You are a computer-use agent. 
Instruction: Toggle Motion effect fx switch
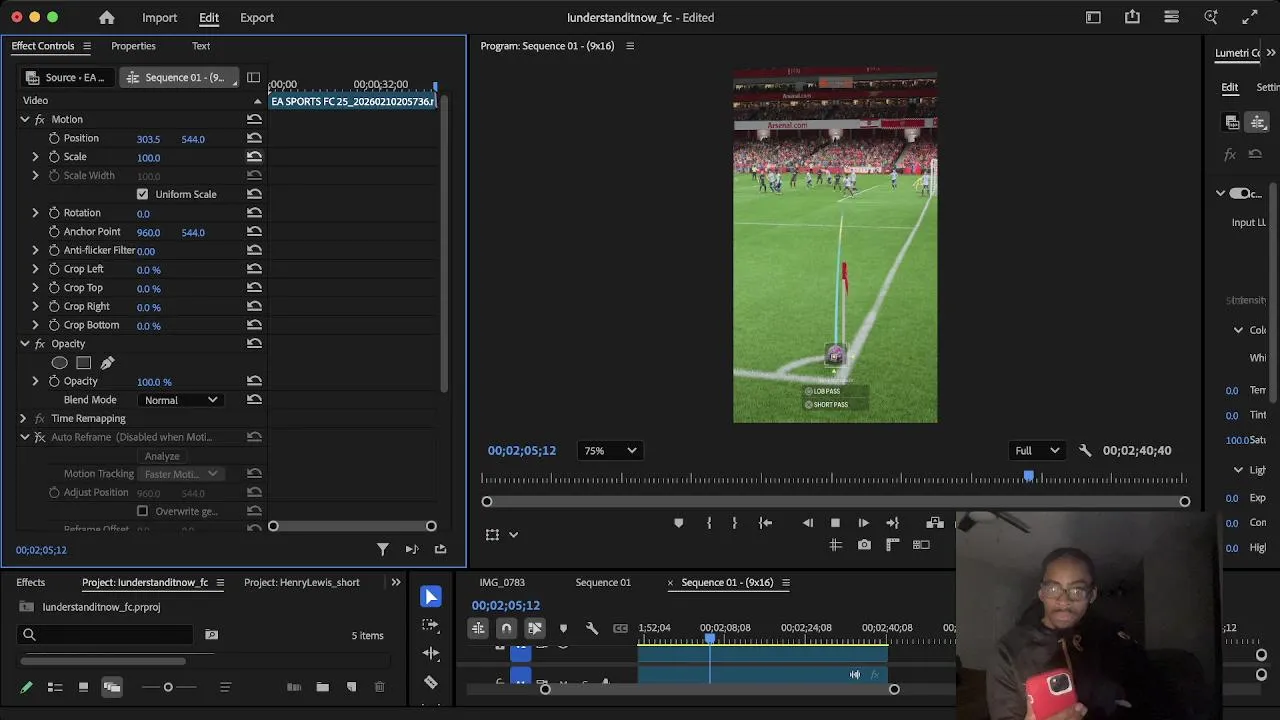pos(40,120)
